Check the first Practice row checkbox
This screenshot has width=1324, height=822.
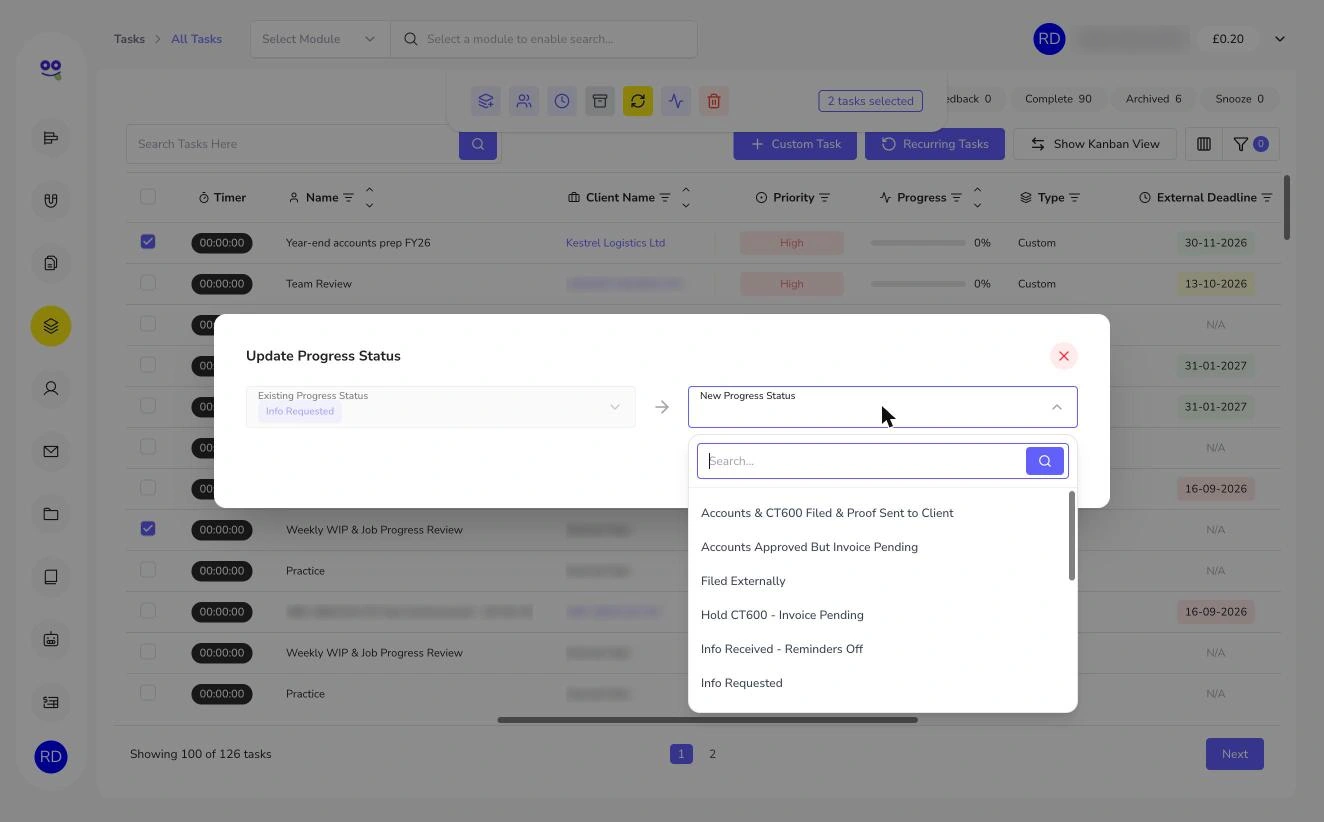click(x=148, y=570)
